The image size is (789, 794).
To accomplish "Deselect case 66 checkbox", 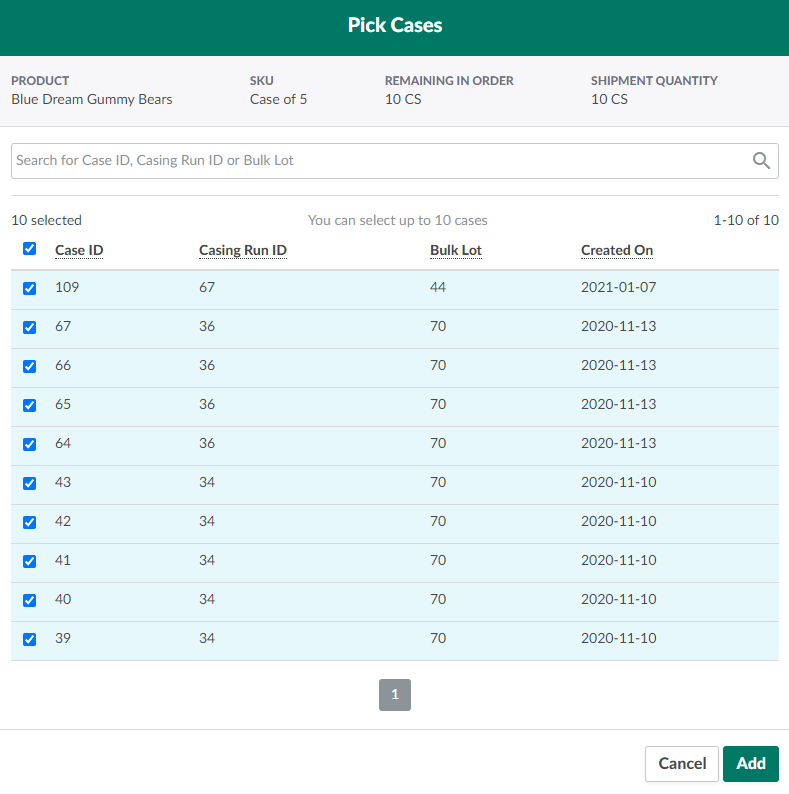I will pyautogui.click(x=29, y=366).
